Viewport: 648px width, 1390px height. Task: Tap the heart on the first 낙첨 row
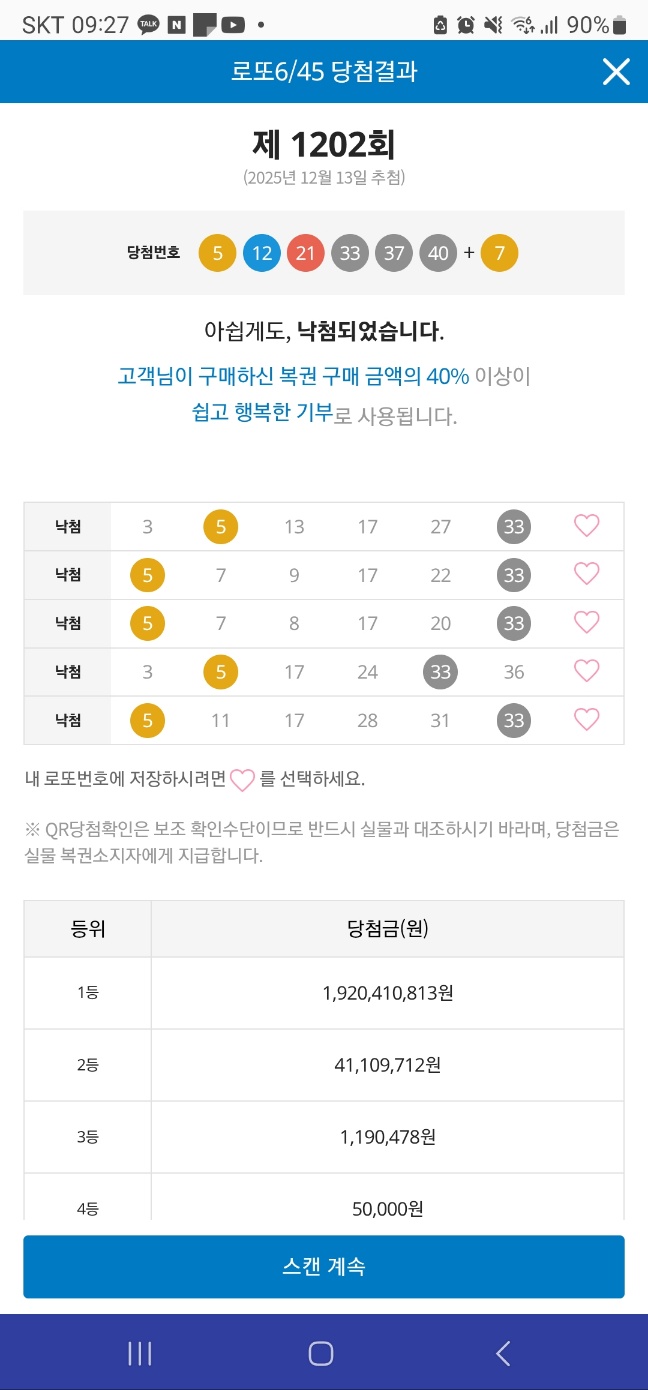(x=586, y=526)
